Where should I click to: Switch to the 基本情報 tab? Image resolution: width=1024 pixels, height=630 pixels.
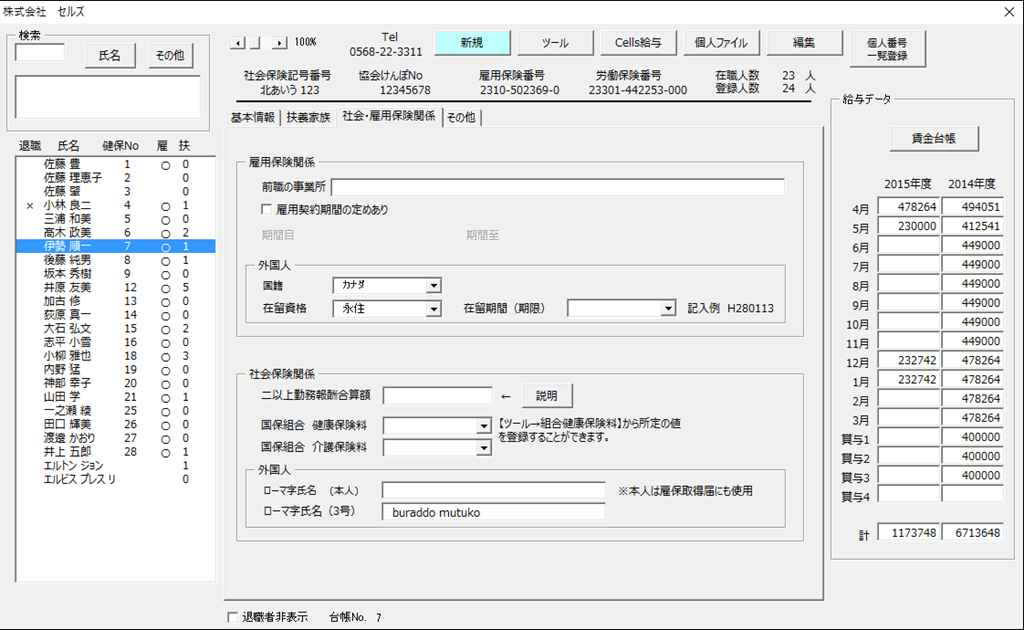tap(253, 117)
